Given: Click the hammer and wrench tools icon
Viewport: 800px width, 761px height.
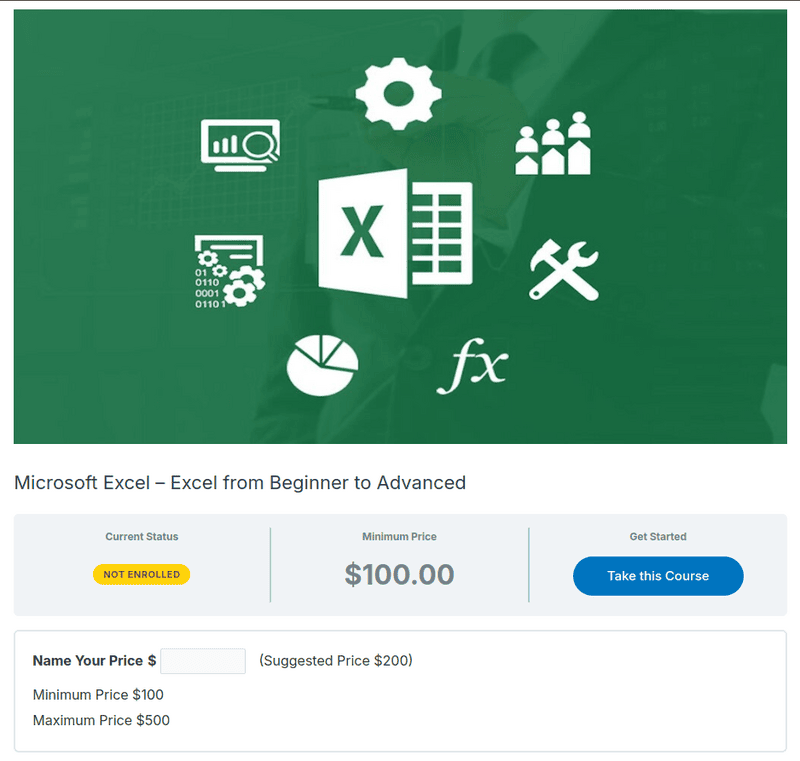Looking at the screenshot, I should [563, 269].
